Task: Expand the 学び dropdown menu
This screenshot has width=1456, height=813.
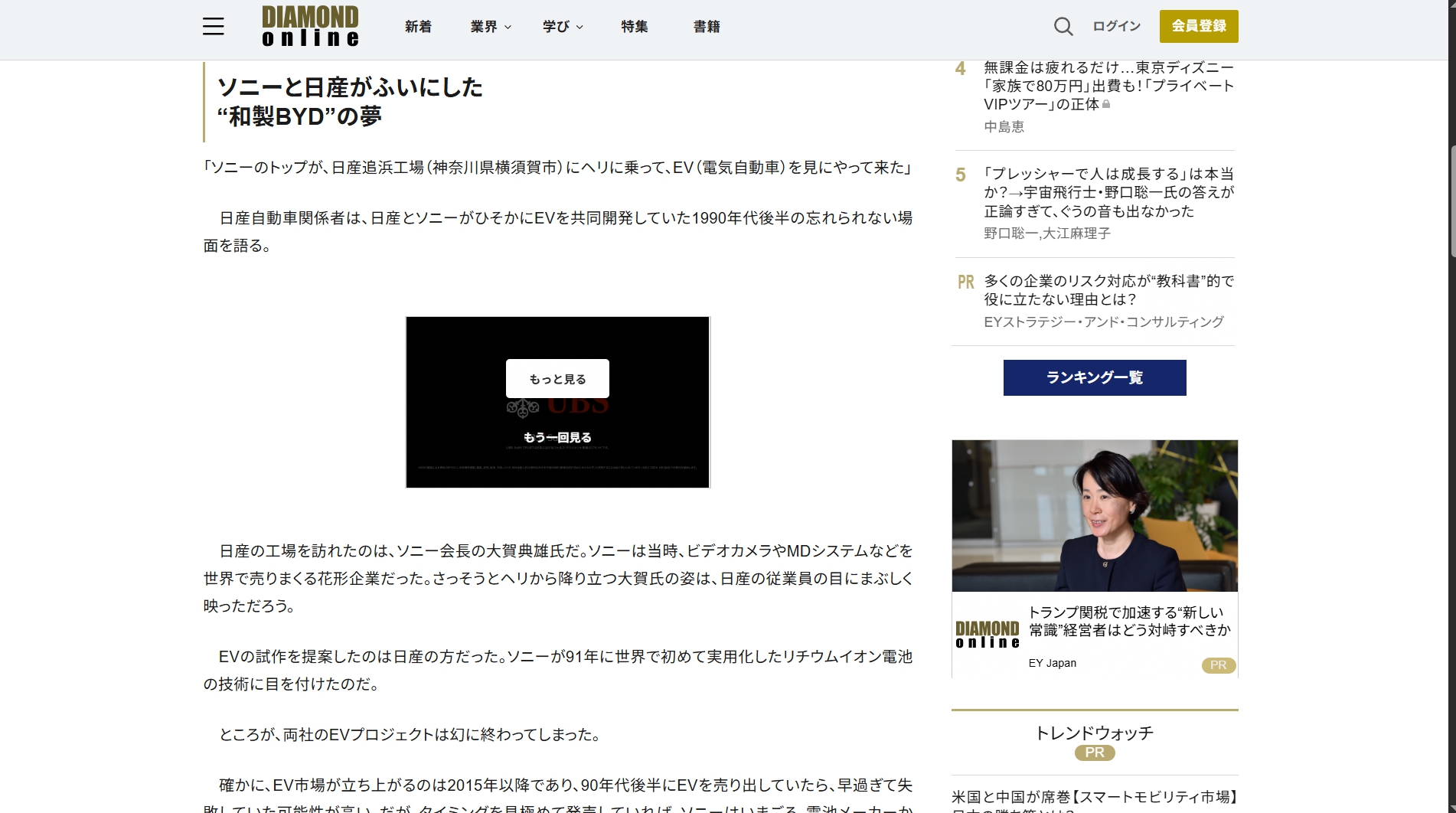Action: [x=563, y=27]
